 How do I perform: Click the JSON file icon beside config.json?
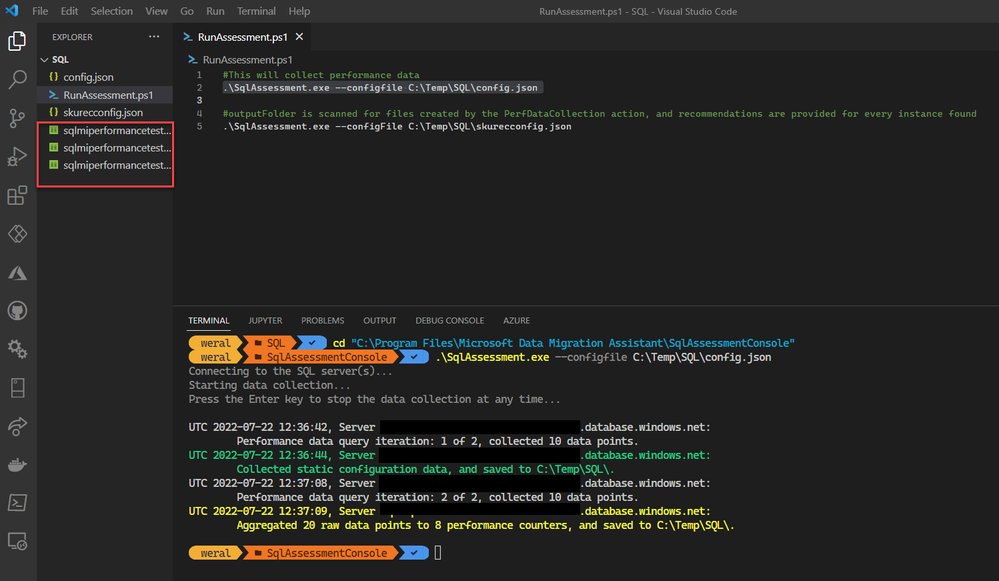pos(54,77)
